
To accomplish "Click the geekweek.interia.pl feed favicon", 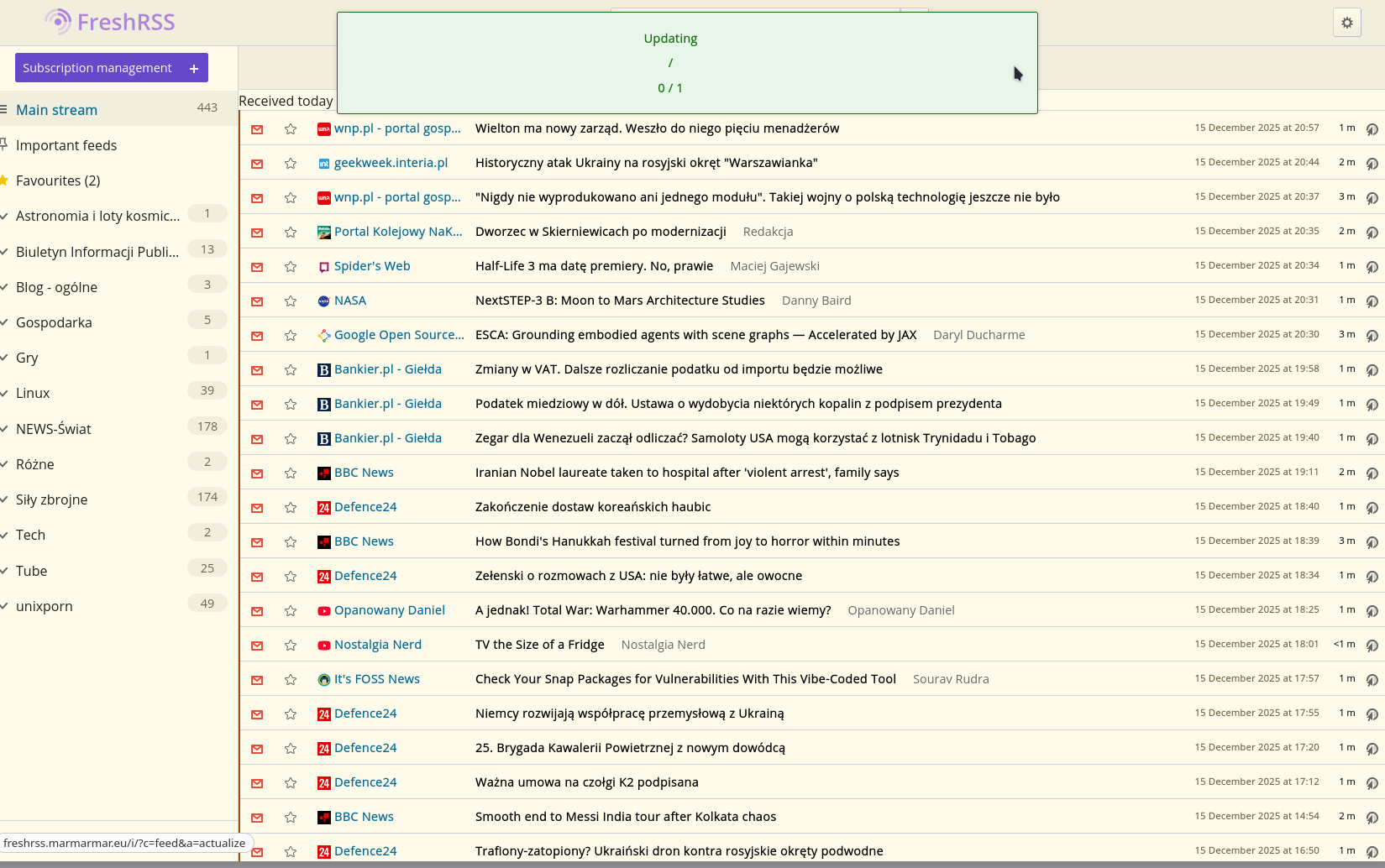I will (324, 163).
